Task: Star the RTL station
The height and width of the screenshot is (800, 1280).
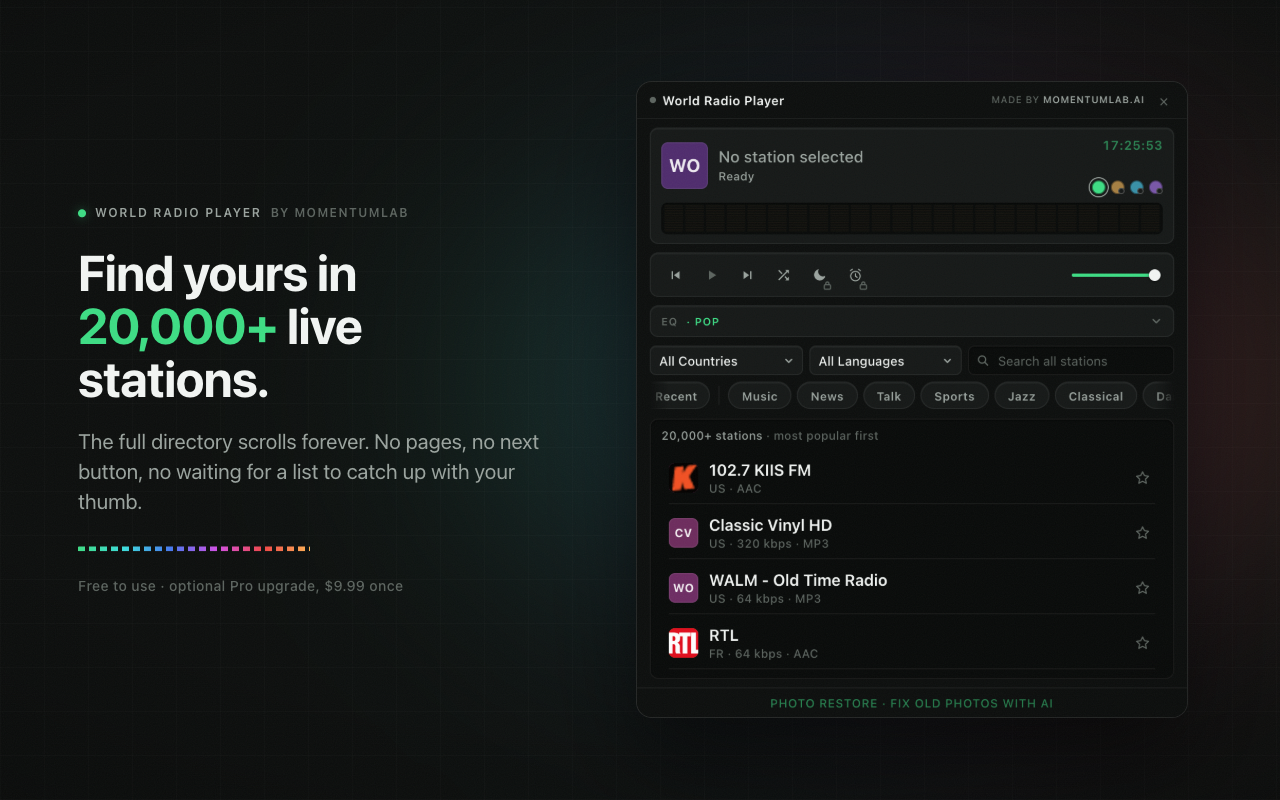Action: (1142, 643)
